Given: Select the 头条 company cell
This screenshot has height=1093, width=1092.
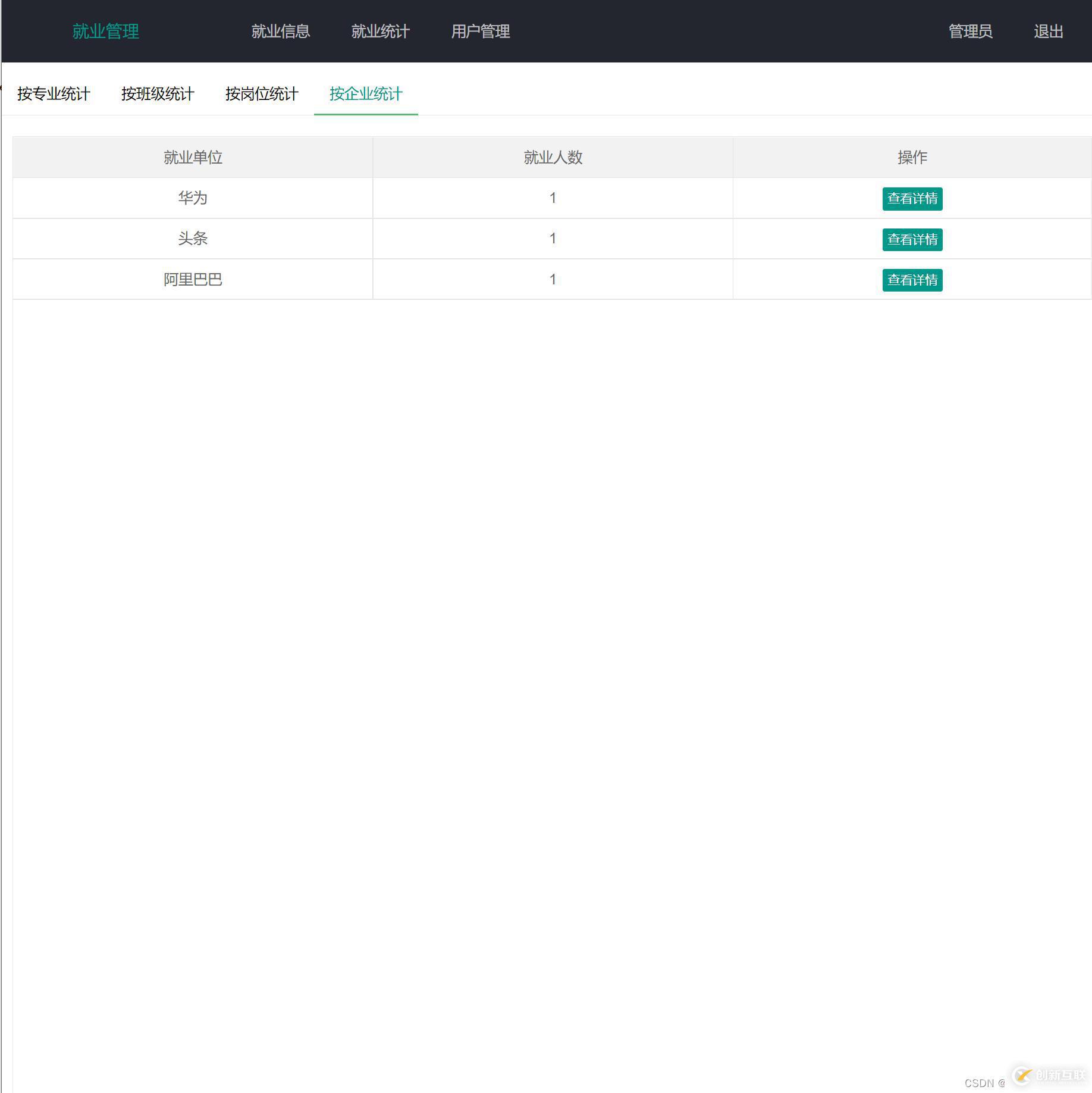Looking at the screenshot, I should (x=193, y=239).
